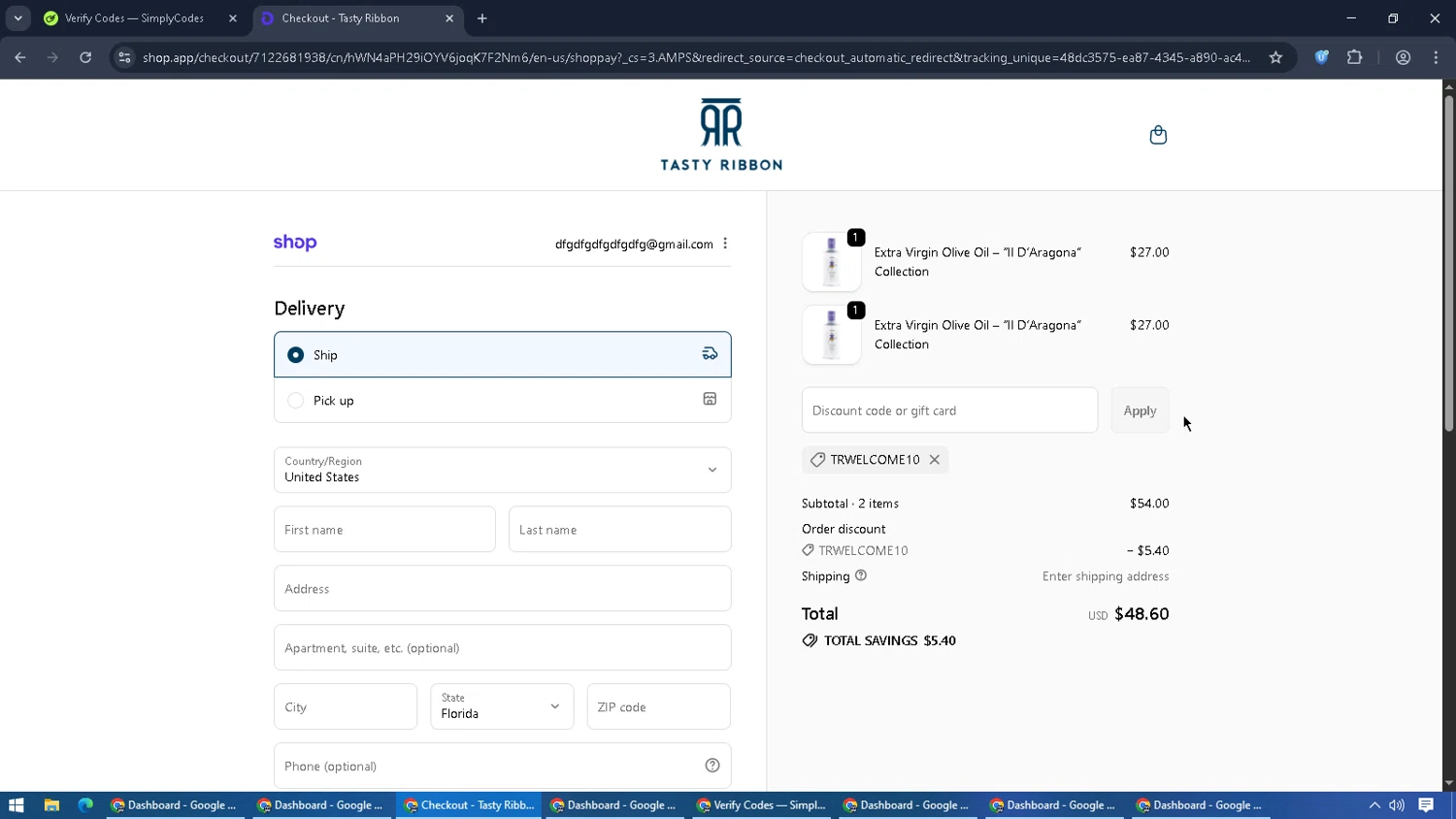Open the State dropdown showing Florida
1456x819 pixels.
[x=502, y=706]
